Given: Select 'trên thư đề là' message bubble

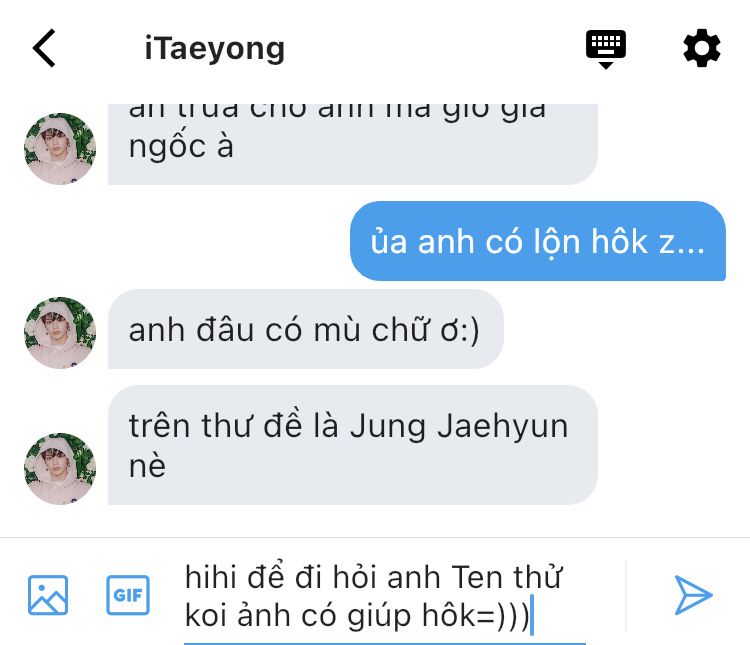Looking at the screenshot, I should tap(353, 445).
